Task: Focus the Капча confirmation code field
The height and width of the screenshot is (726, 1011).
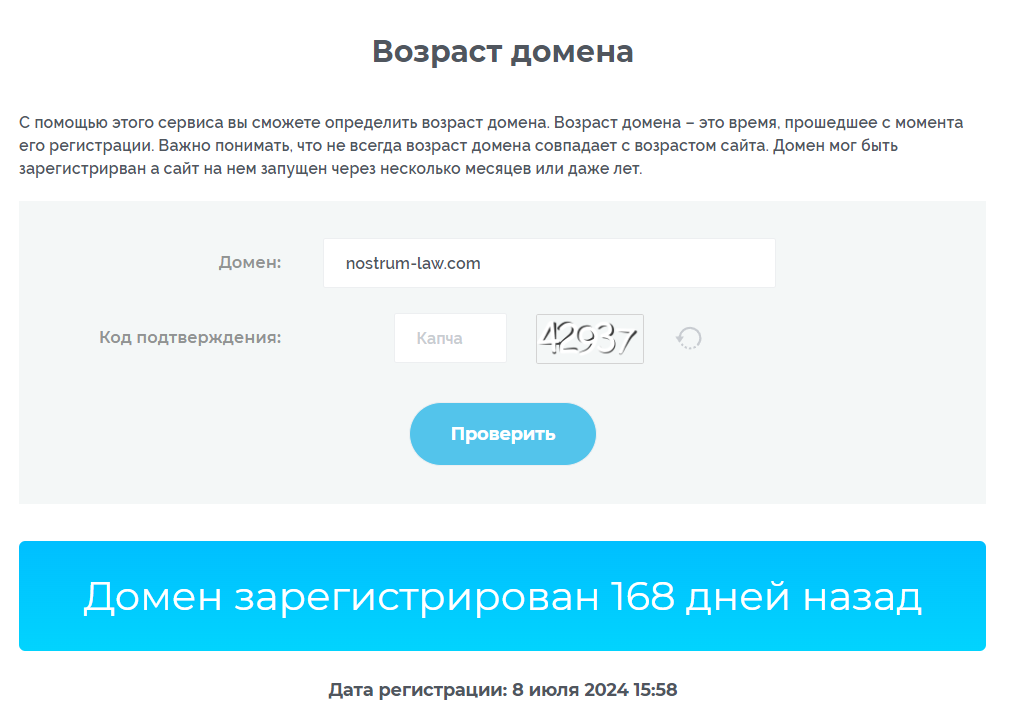Action: point(450,338)
